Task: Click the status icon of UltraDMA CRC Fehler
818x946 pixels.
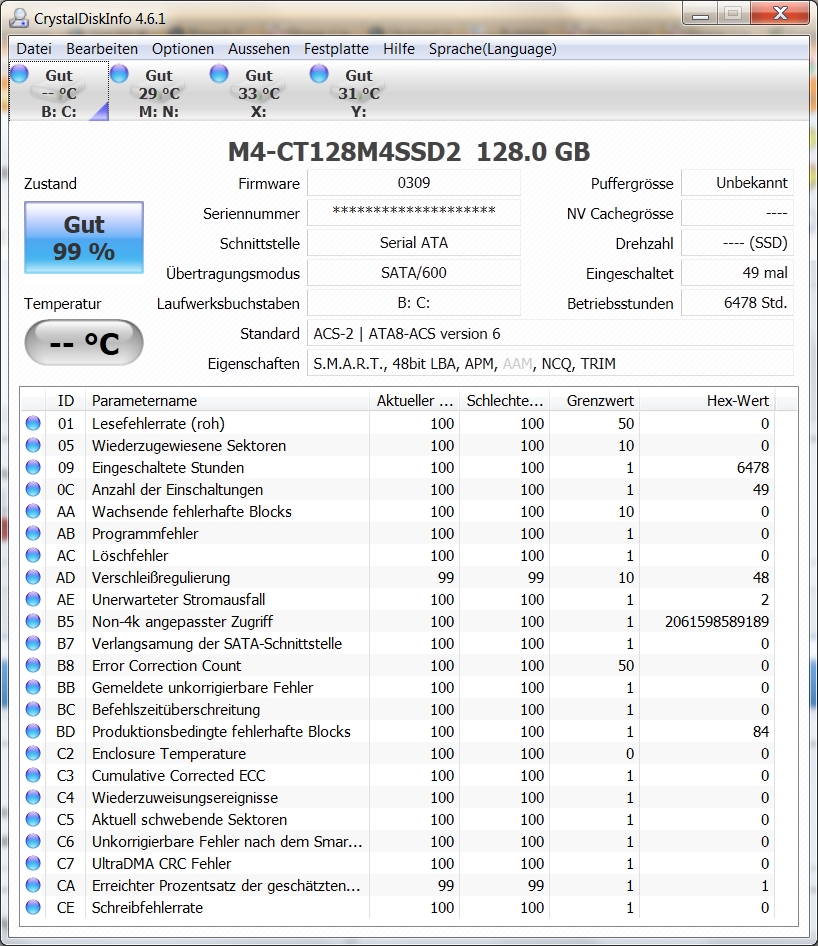Action: pos(33,863)
